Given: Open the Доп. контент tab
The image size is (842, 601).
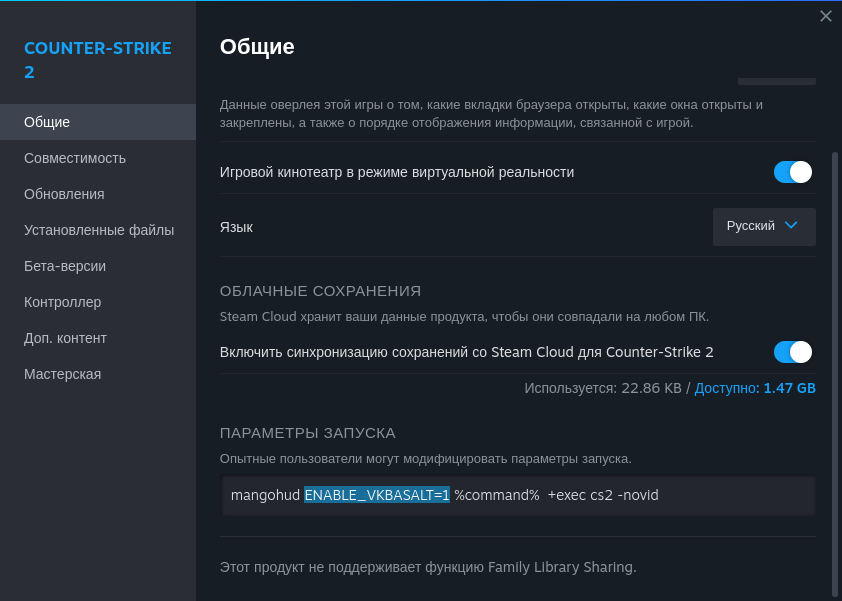Looking at the screenshot, I should [65, 338].
